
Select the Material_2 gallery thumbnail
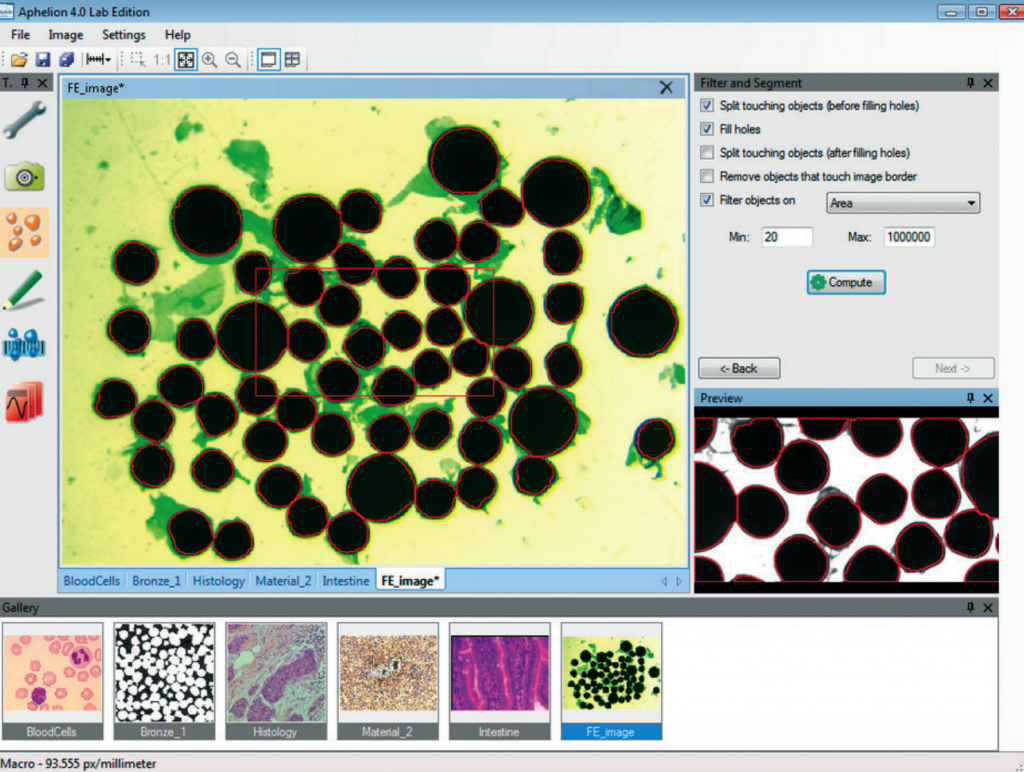click(x=387, y=681)
